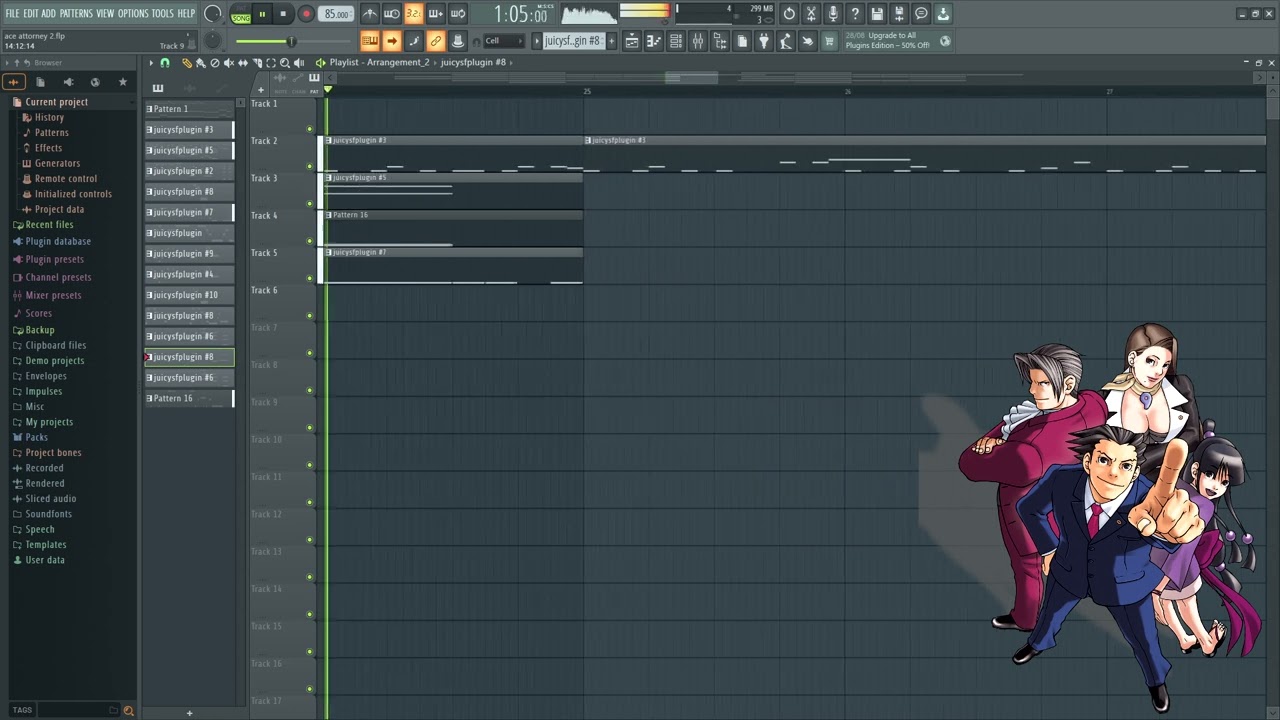
Task: Select the Zoom tool in Playlist toolbar
Action: (285, 63)
